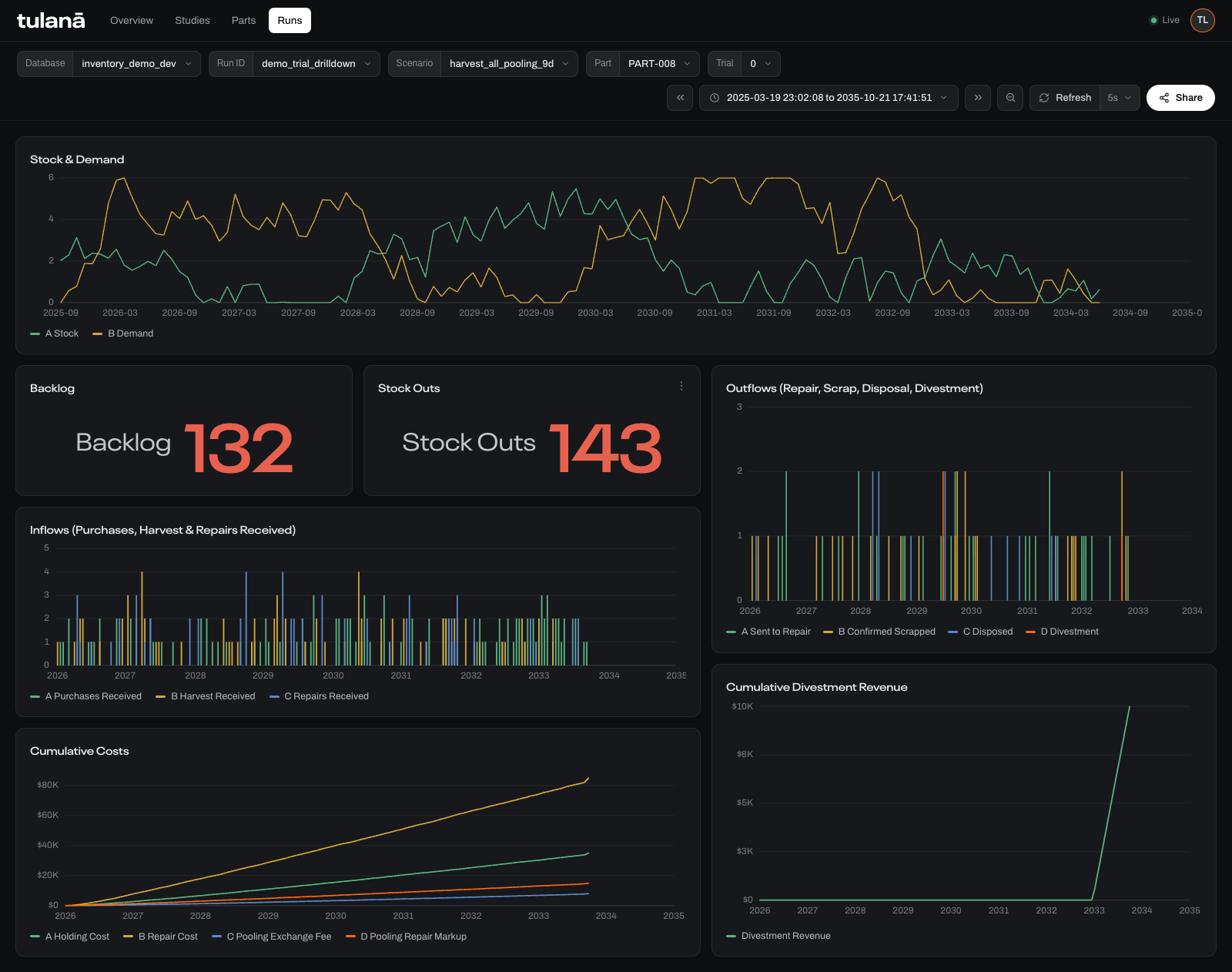The height and width of the screenshot is (972, 1232).
Task: Toggle the B Harvest Received legend series
Action: pyautogui.click(x=206, y=696)
